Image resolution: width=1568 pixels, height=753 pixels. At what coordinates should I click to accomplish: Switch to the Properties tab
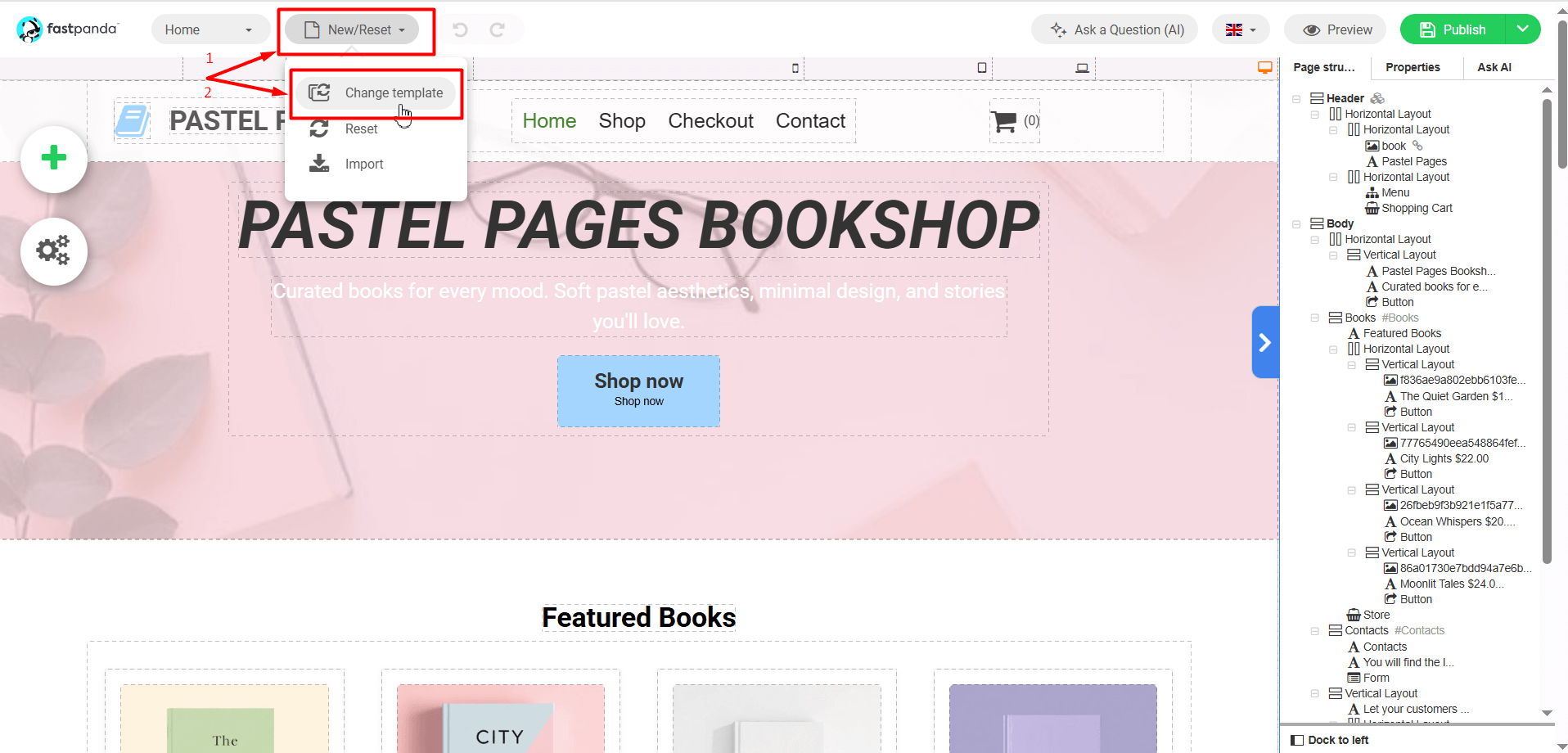tap(1413, 68)
